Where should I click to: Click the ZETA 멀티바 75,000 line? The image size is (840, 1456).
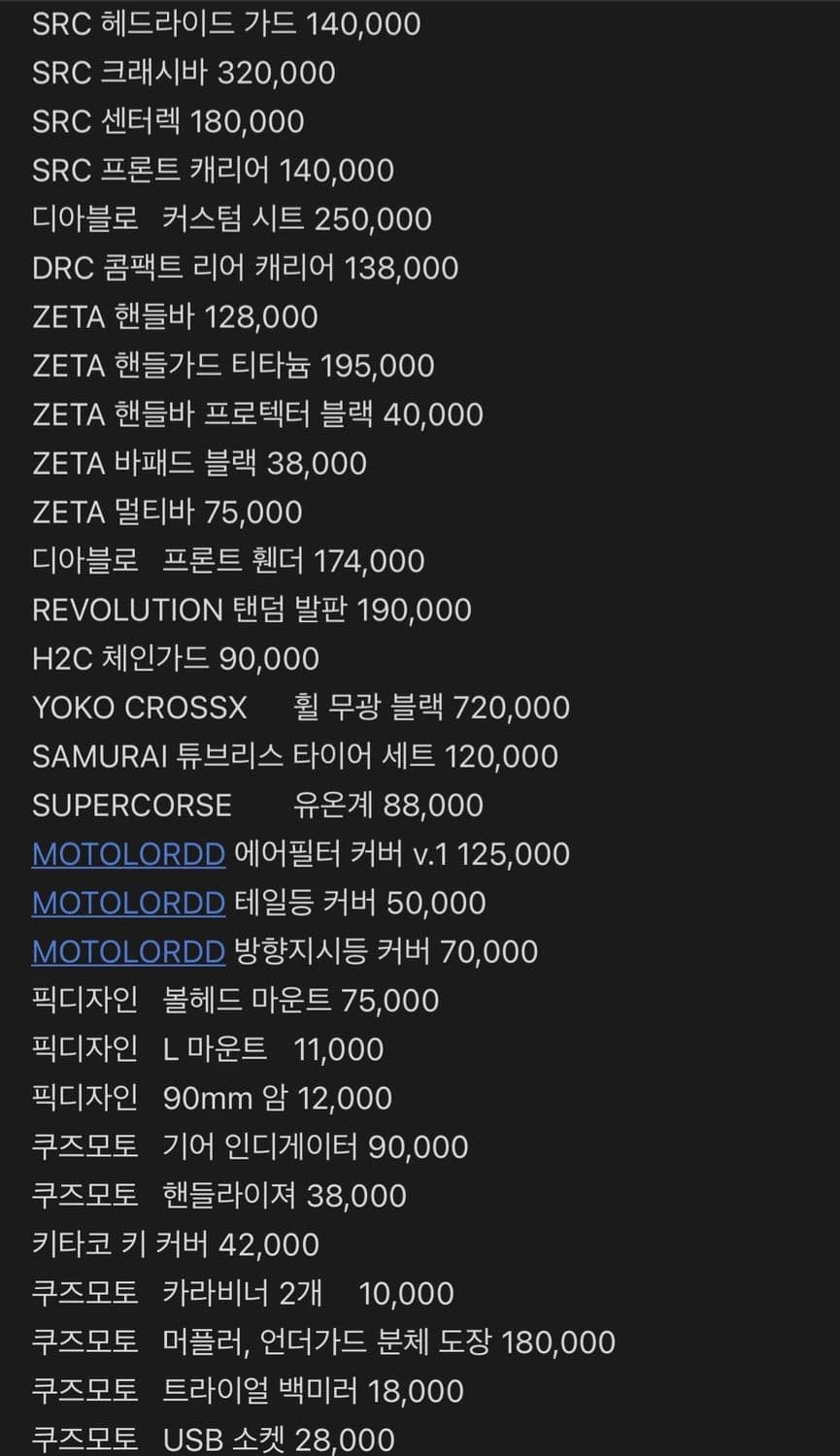point(167,512)
